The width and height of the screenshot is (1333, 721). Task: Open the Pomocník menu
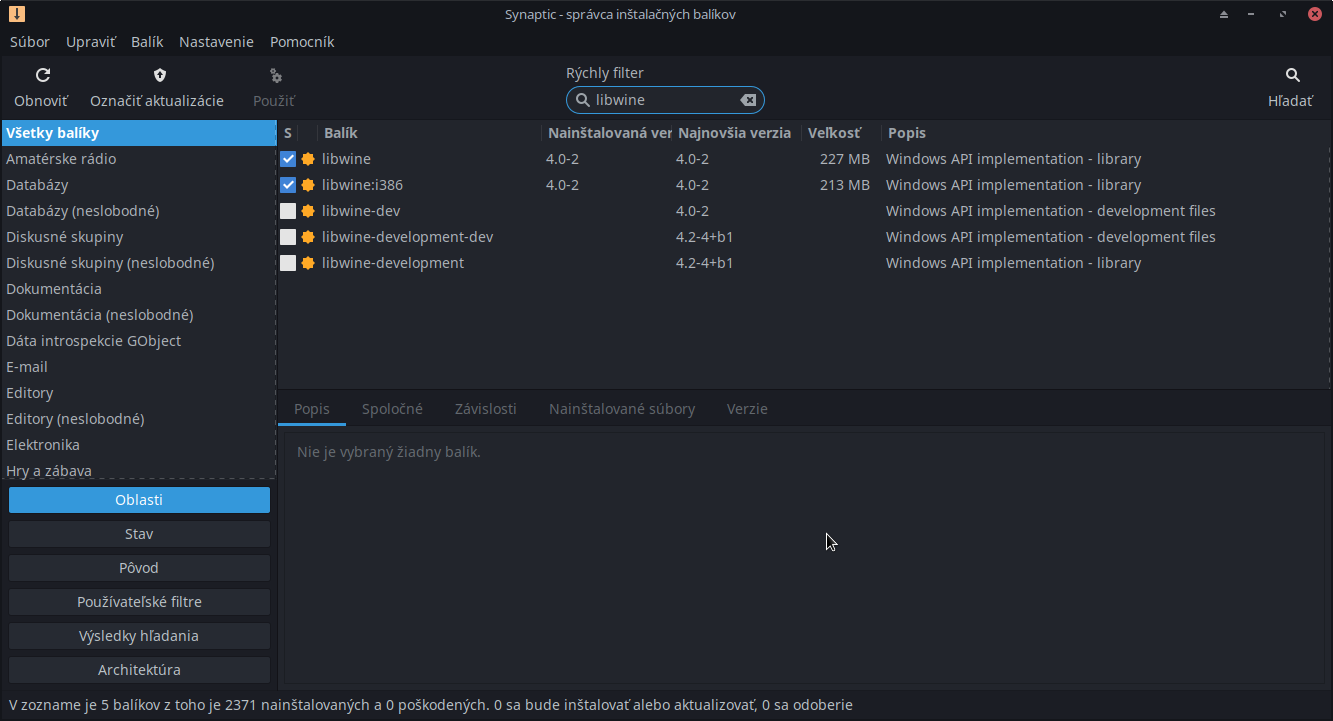[x=302, y=42]
